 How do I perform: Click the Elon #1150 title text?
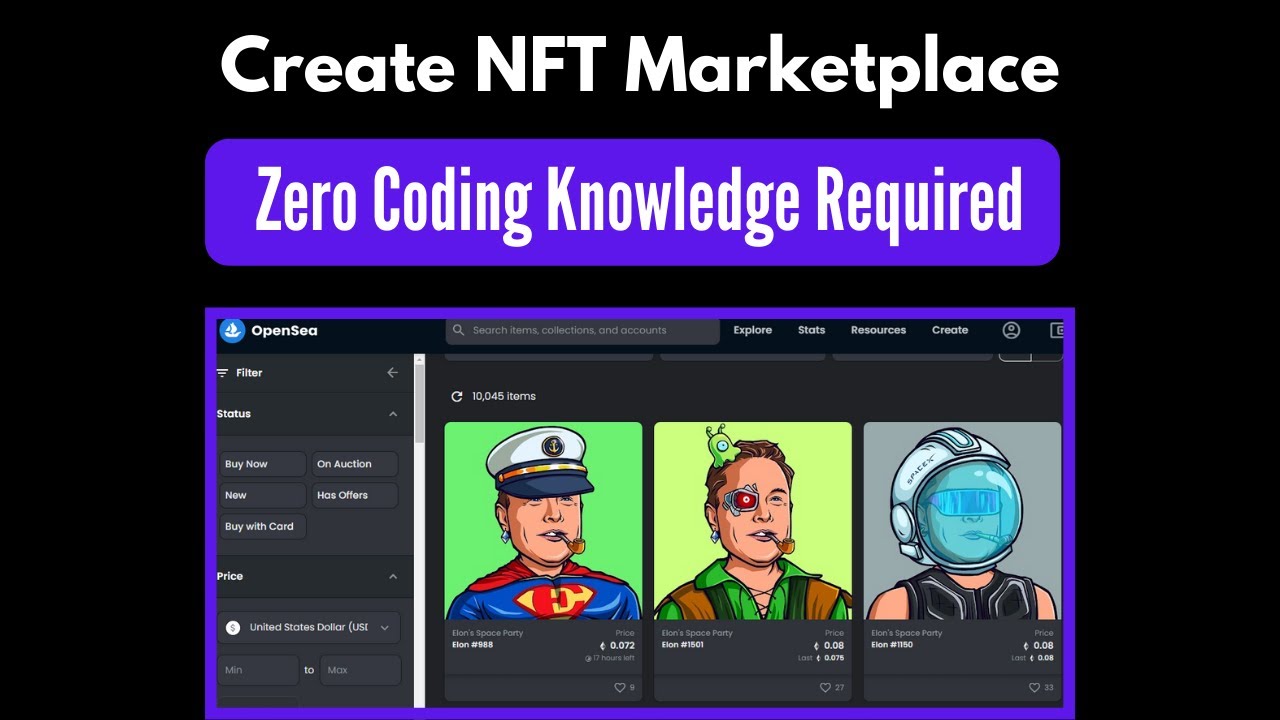coord(892,645)
